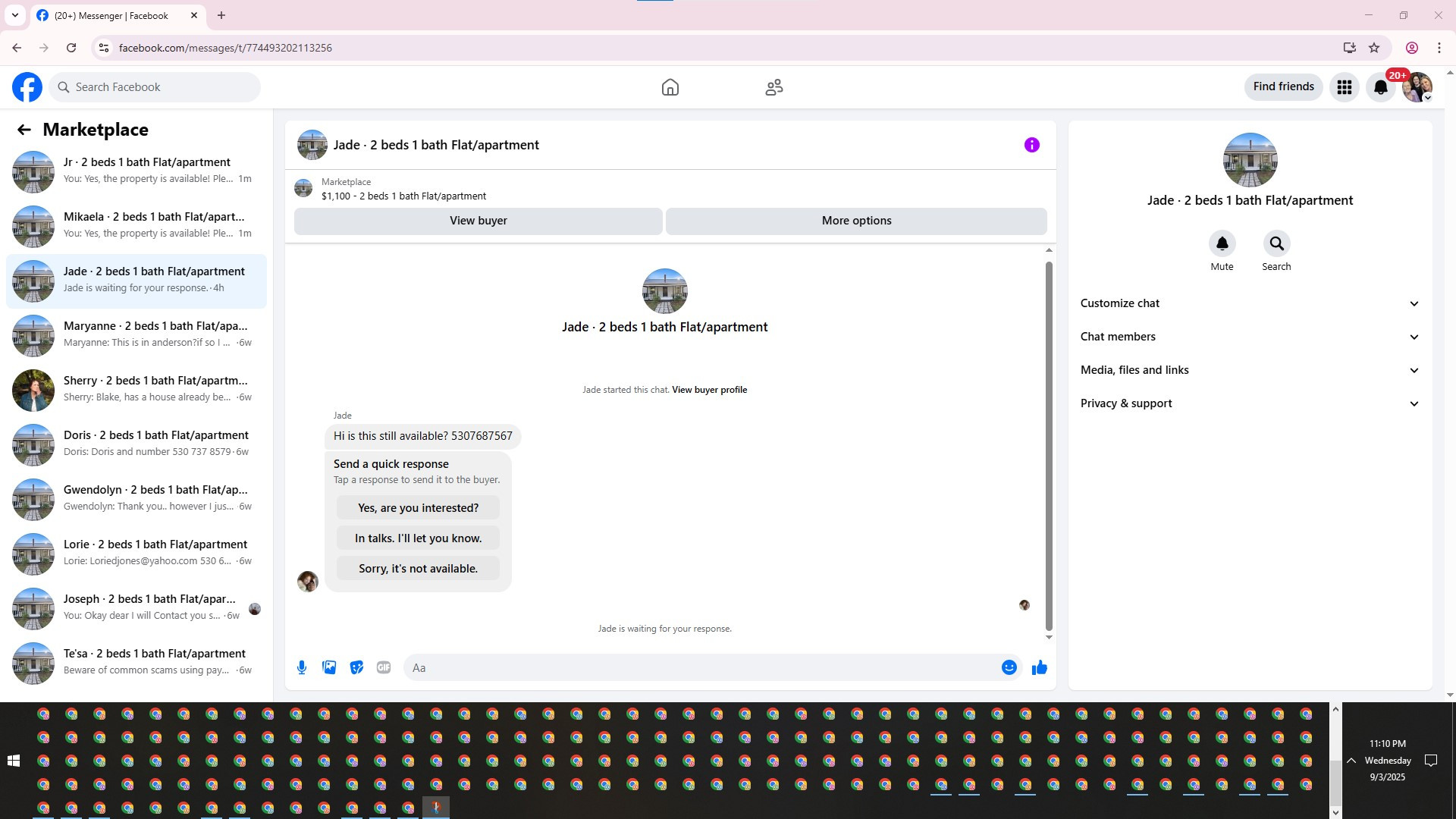
Task: Send a thumbs-up like
Action: tap(1039, 667)
